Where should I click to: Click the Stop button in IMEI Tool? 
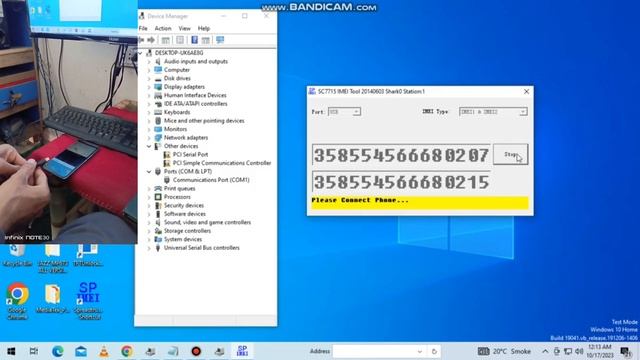511,154
